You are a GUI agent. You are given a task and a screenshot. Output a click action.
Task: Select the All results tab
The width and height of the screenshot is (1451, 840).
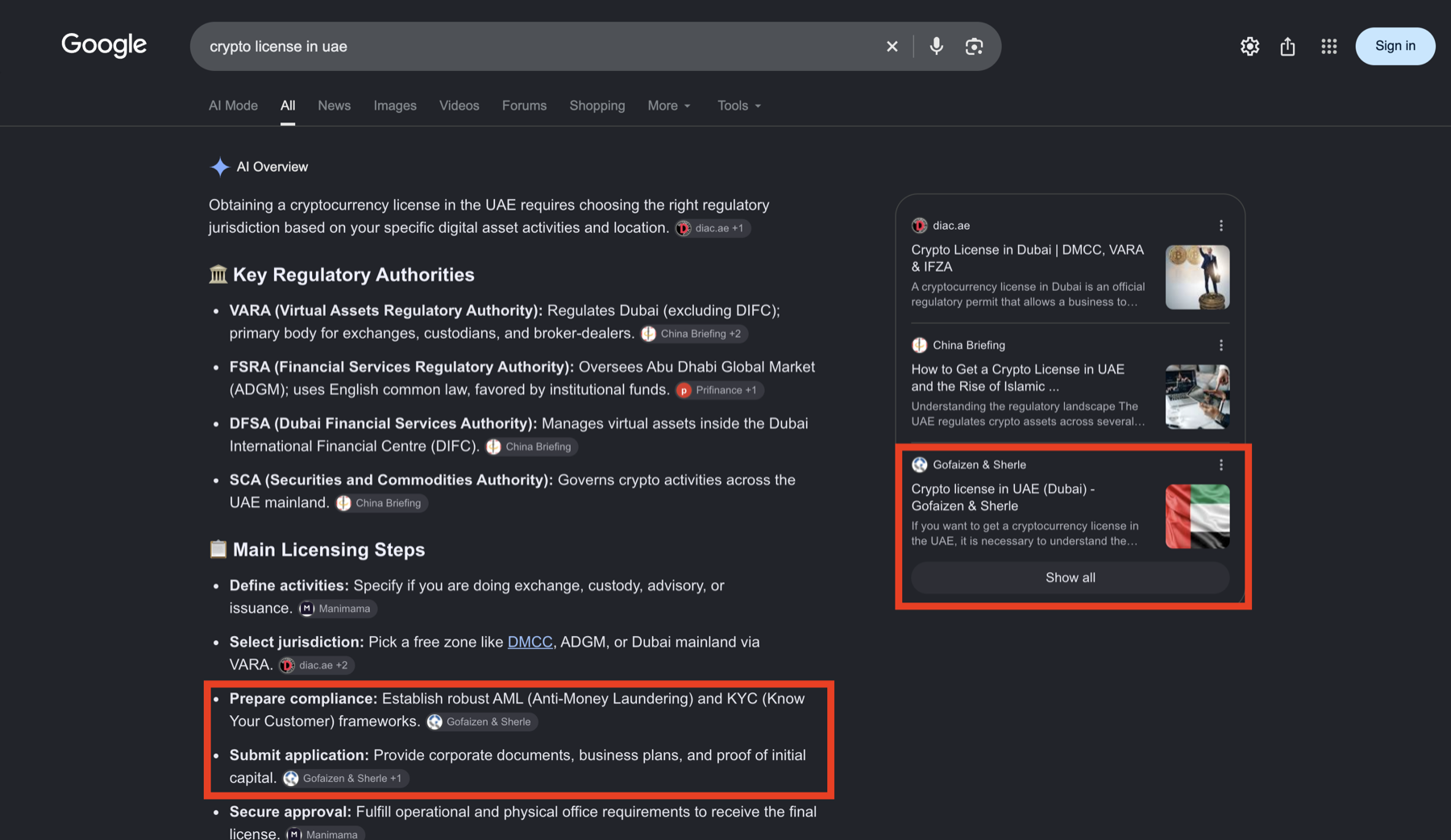click(x=288, y=106)
